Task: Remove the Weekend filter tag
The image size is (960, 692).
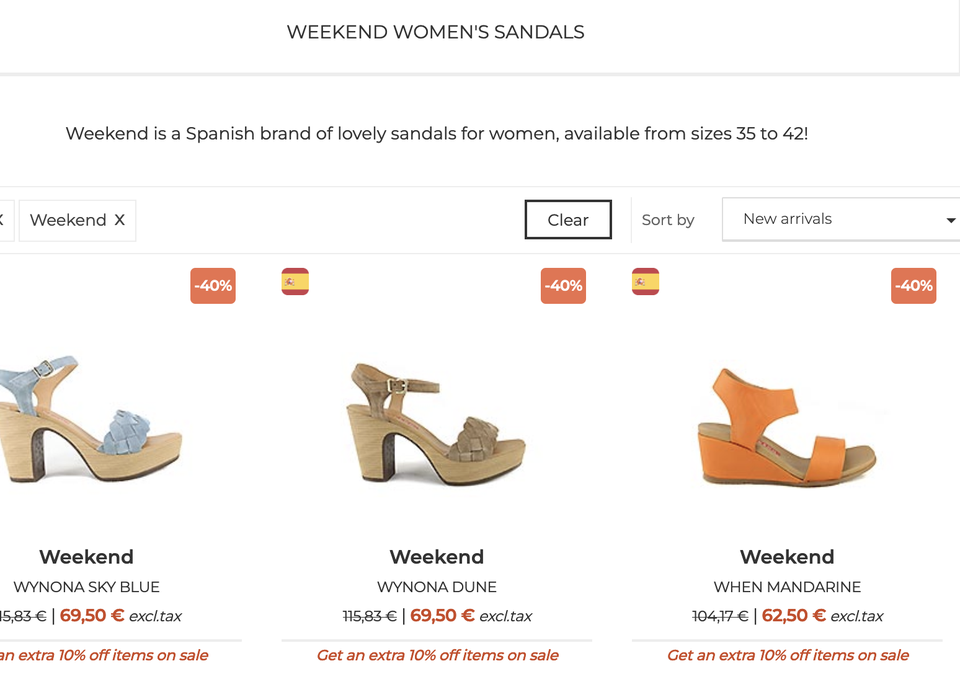Action: coord(120,220)
